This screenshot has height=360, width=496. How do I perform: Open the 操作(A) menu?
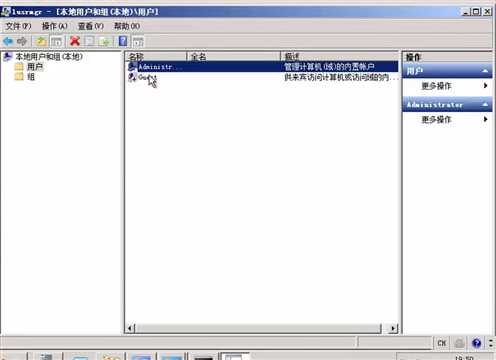click(54, 26)
